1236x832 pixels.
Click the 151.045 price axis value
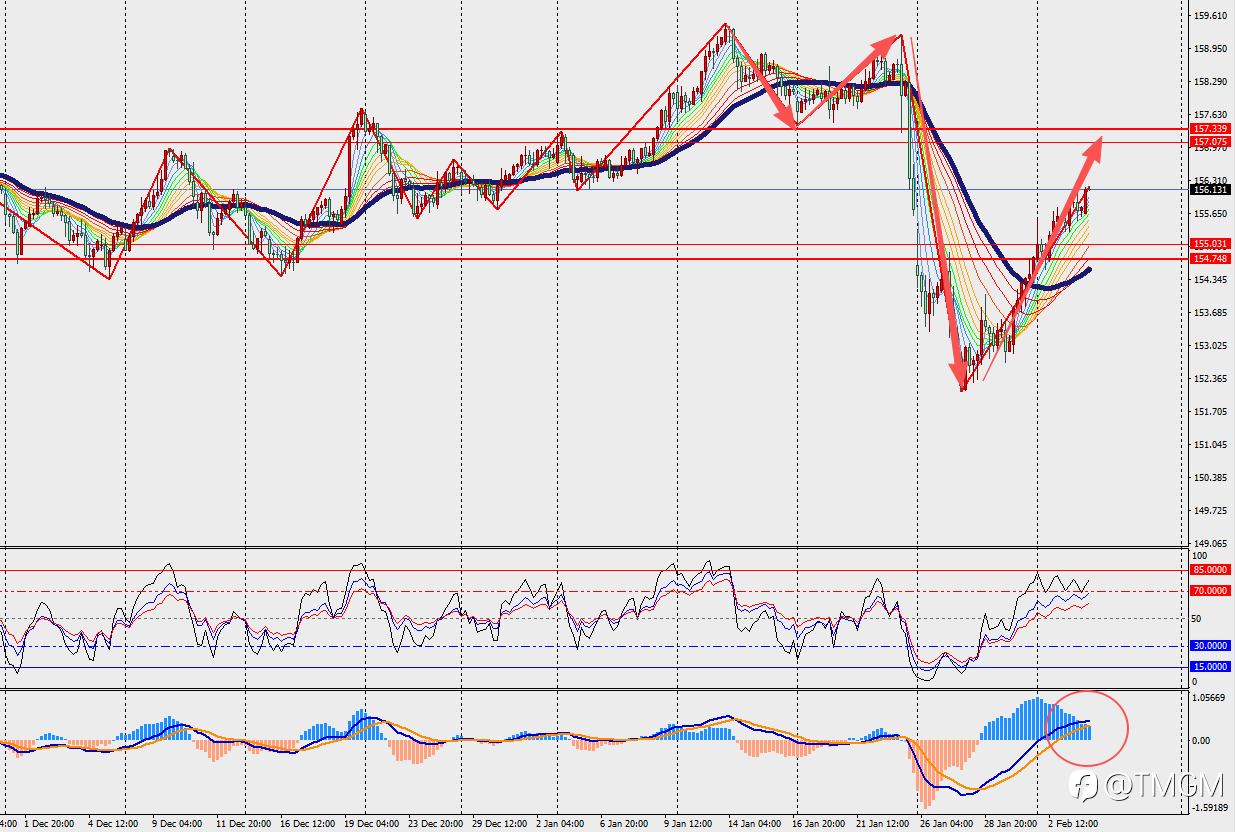(x=1211, y=445)
